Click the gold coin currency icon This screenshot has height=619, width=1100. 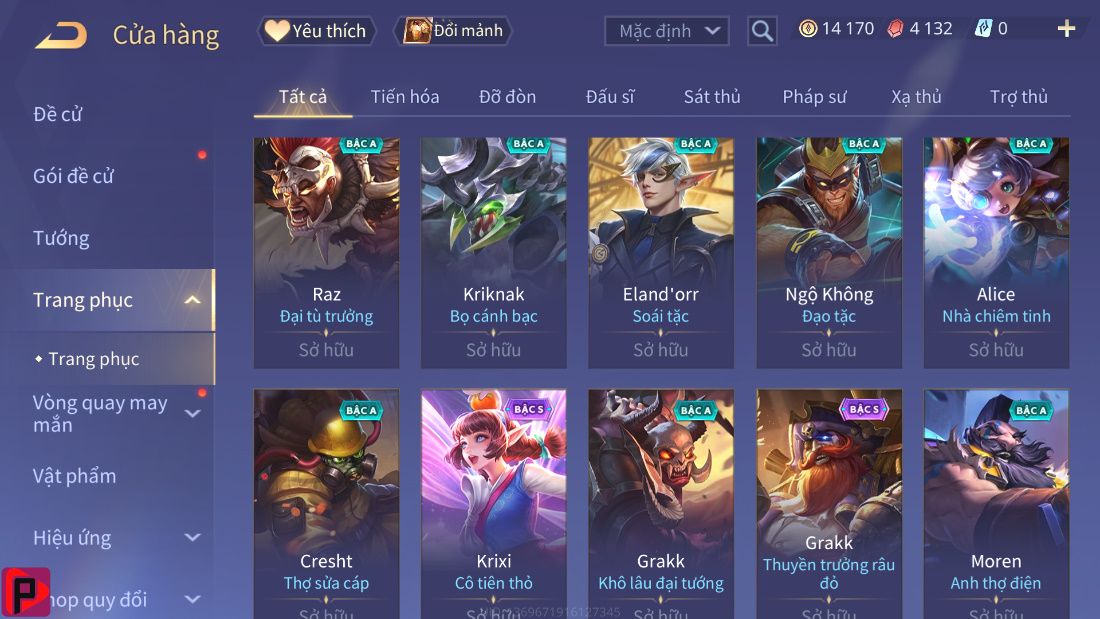point(808,28)
